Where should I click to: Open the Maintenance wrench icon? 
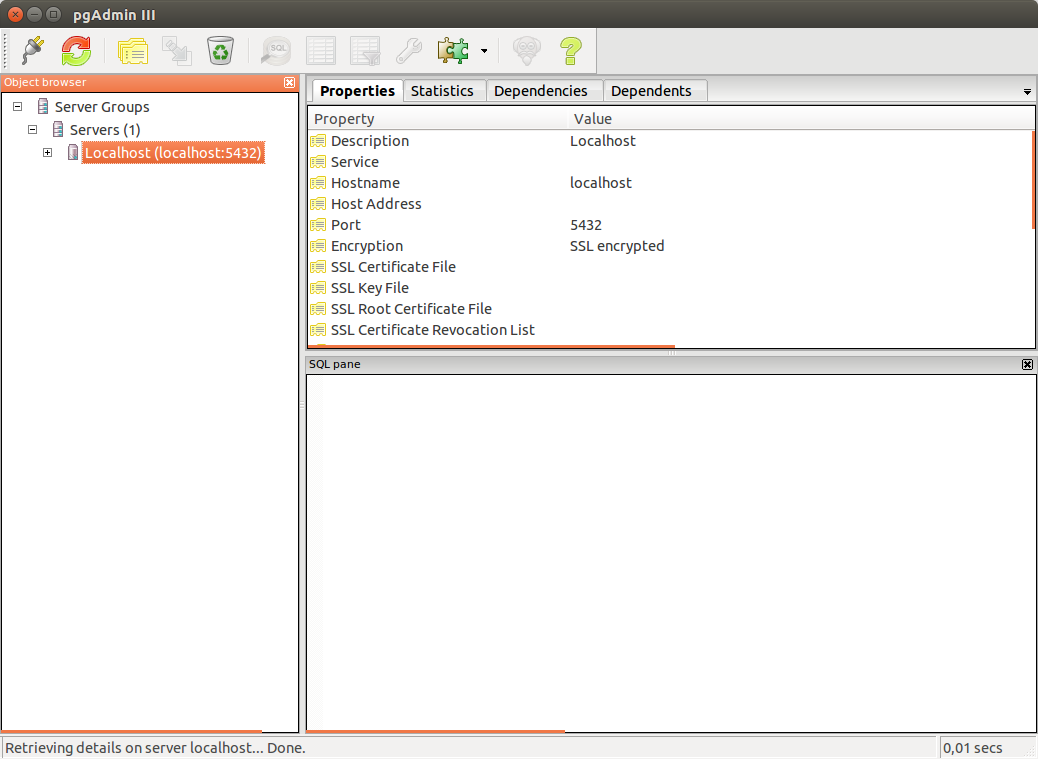tap(409, 51)
